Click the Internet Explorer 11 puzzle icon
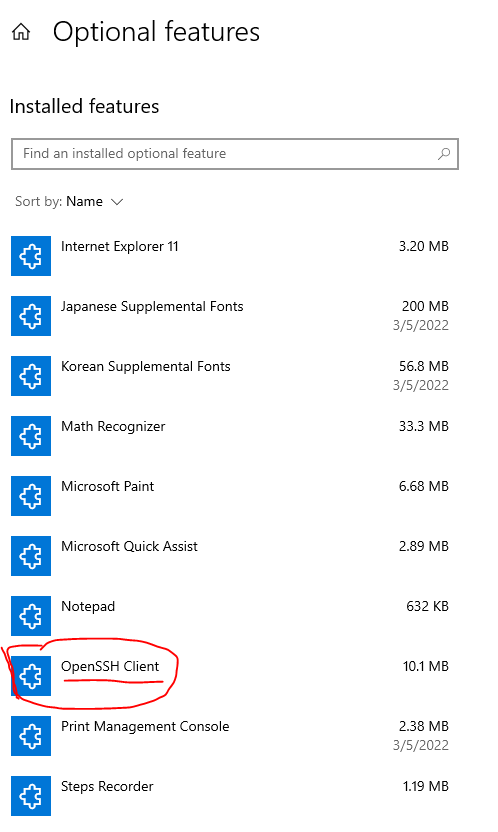The height and width of the screenshot is (832, 498). (x=31, y=256)
